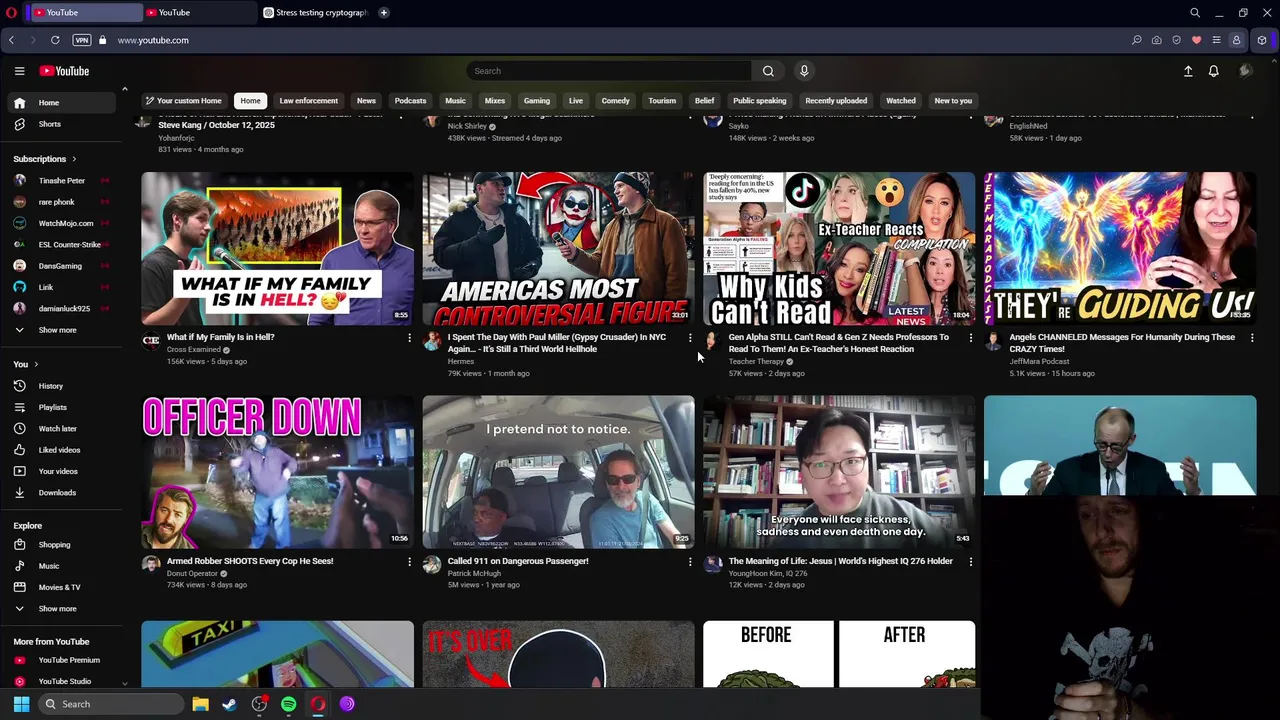Open options menu for Angels CHANNELED Messages video
The width and height of the screenshot is (1280, 720).
(x=1251, y=338)
